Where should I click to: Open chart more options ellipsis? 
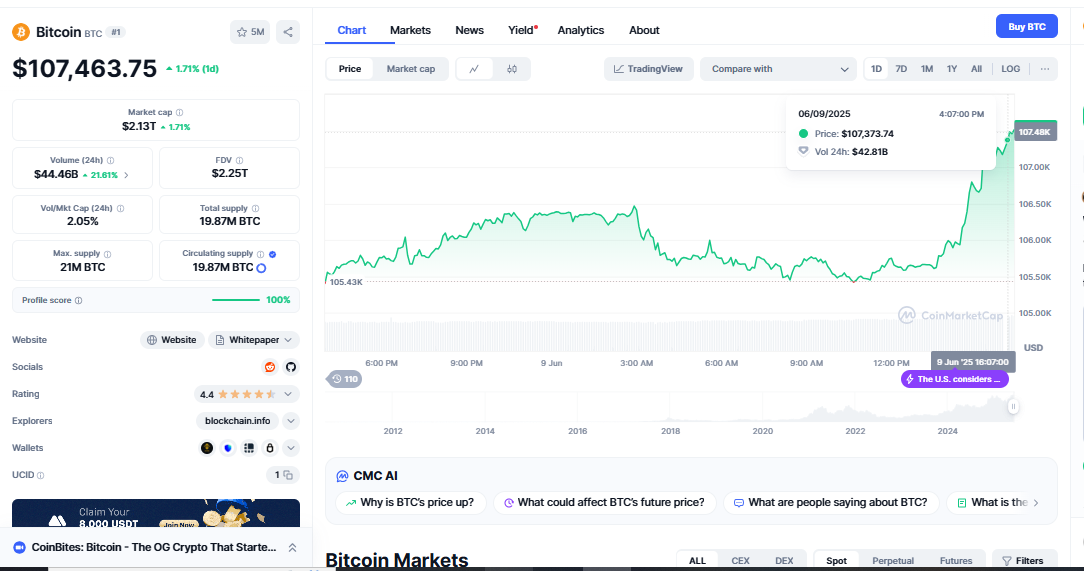[1045, 68]
